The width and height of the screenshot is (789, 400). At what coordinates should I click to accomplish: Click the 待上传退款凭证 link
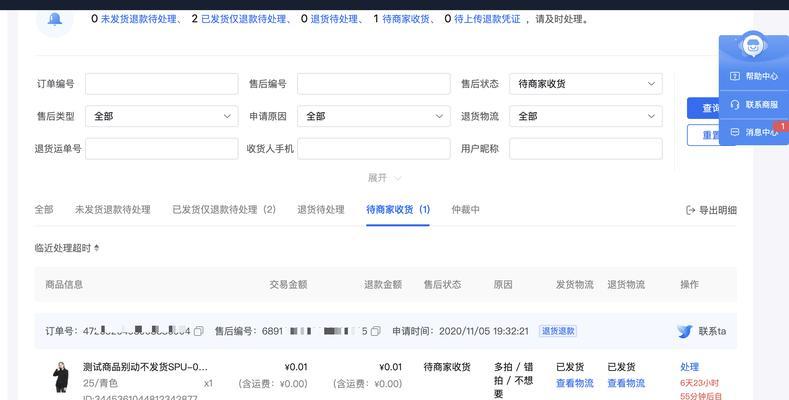pyautogui.click(x=490, y=19)
